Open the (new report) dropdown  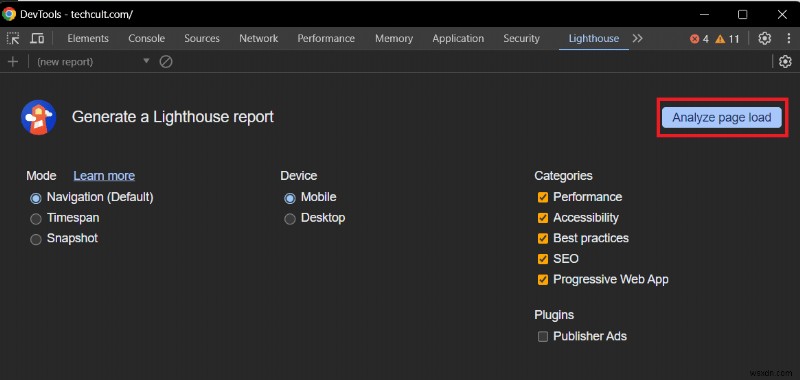tap(93, 62)
